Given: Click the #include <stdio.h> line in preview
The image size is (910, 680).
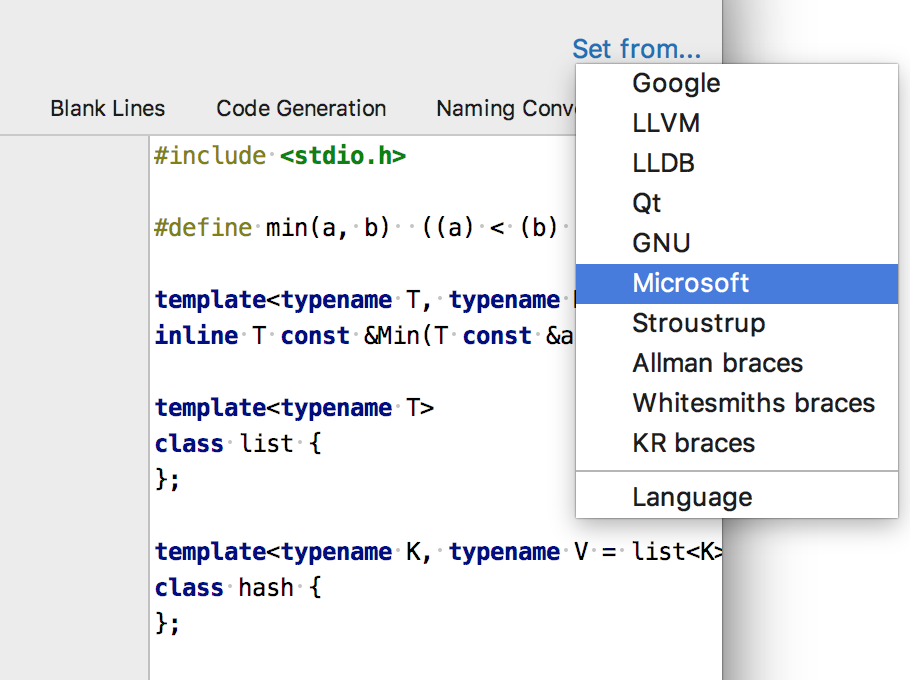Looking at the screenshot, I should click(x=280, y=156).
